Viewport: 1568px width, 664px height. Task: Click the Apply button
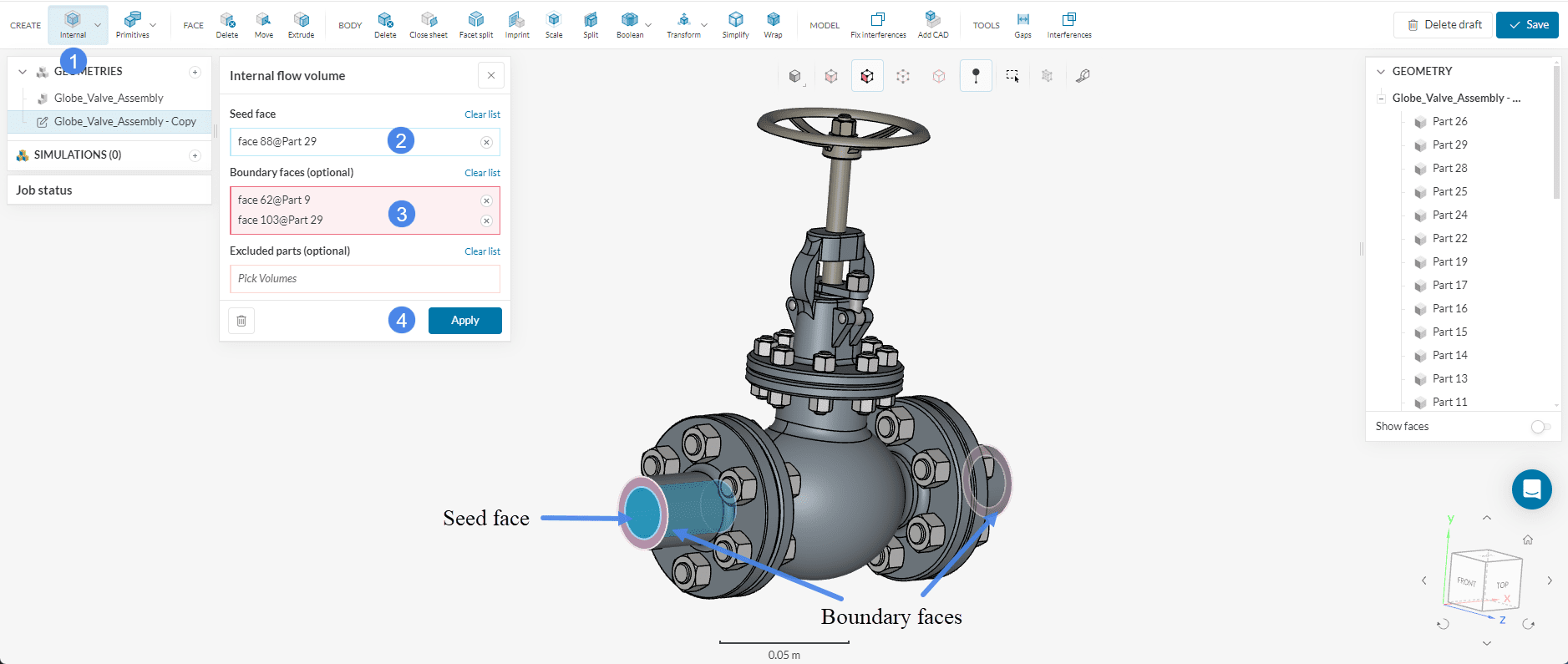464,321
